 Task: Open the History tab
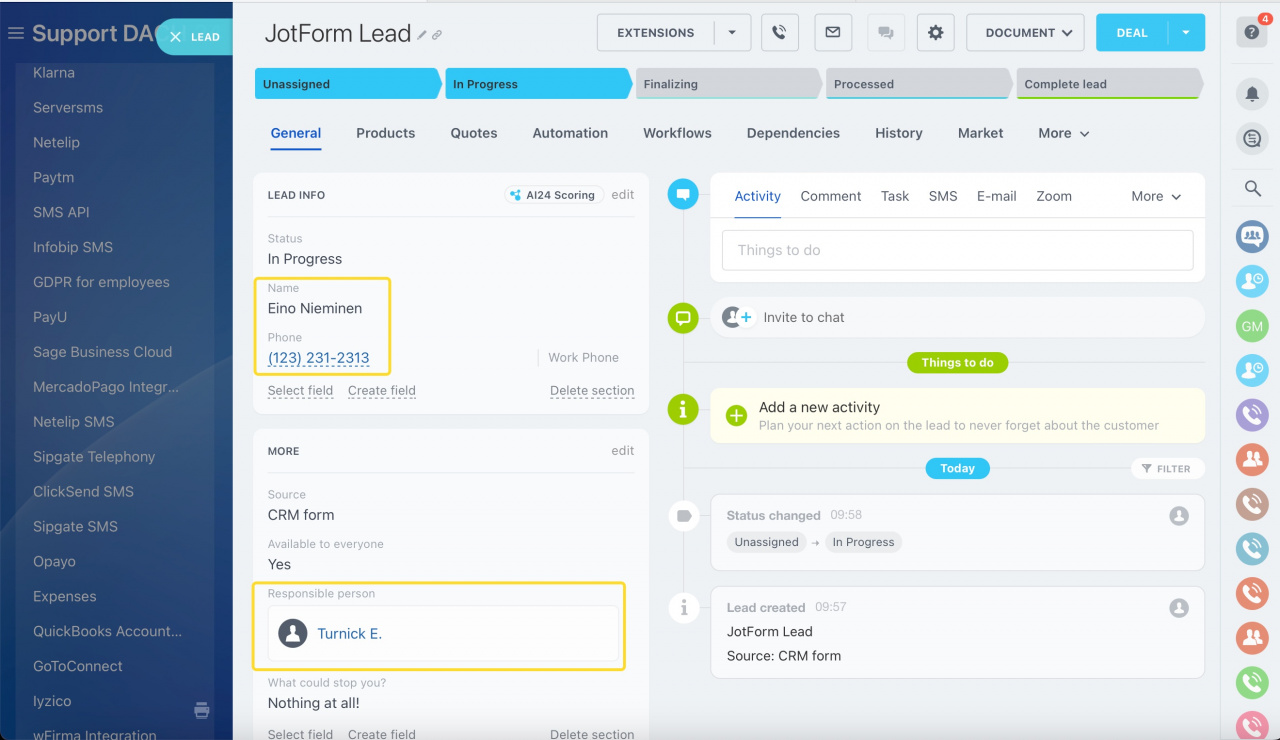[898, 132]
